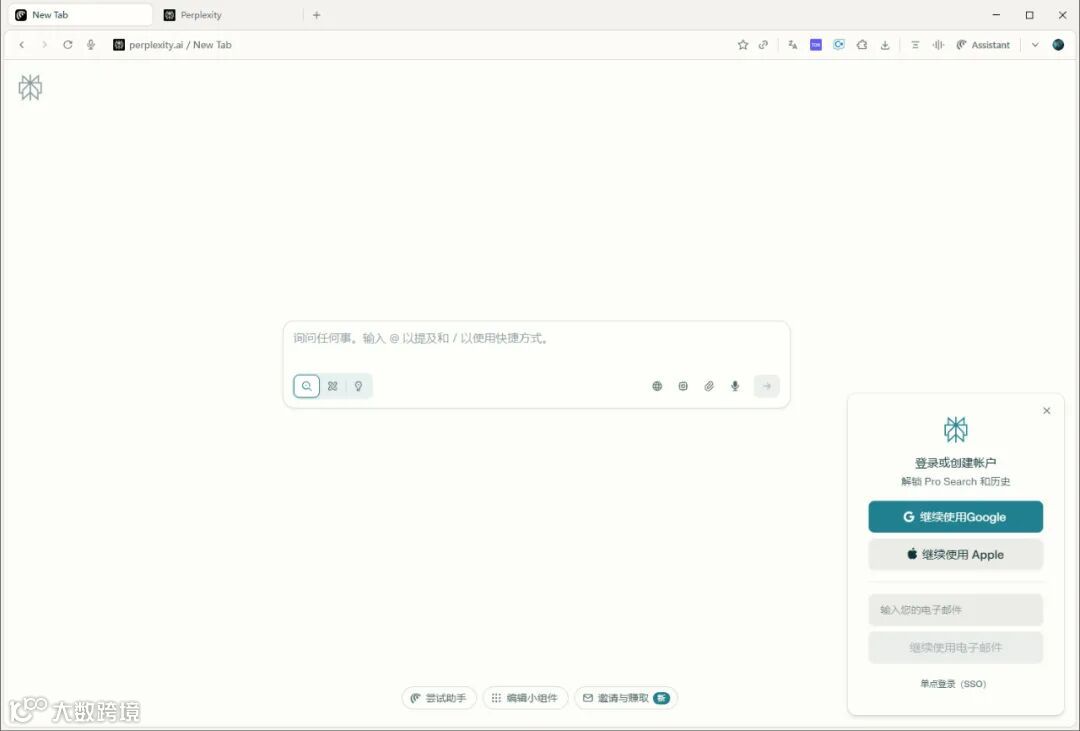The width and height of the screenshot is (1080, 731).
Task: Click the email address input field
Action: [955, 610]
